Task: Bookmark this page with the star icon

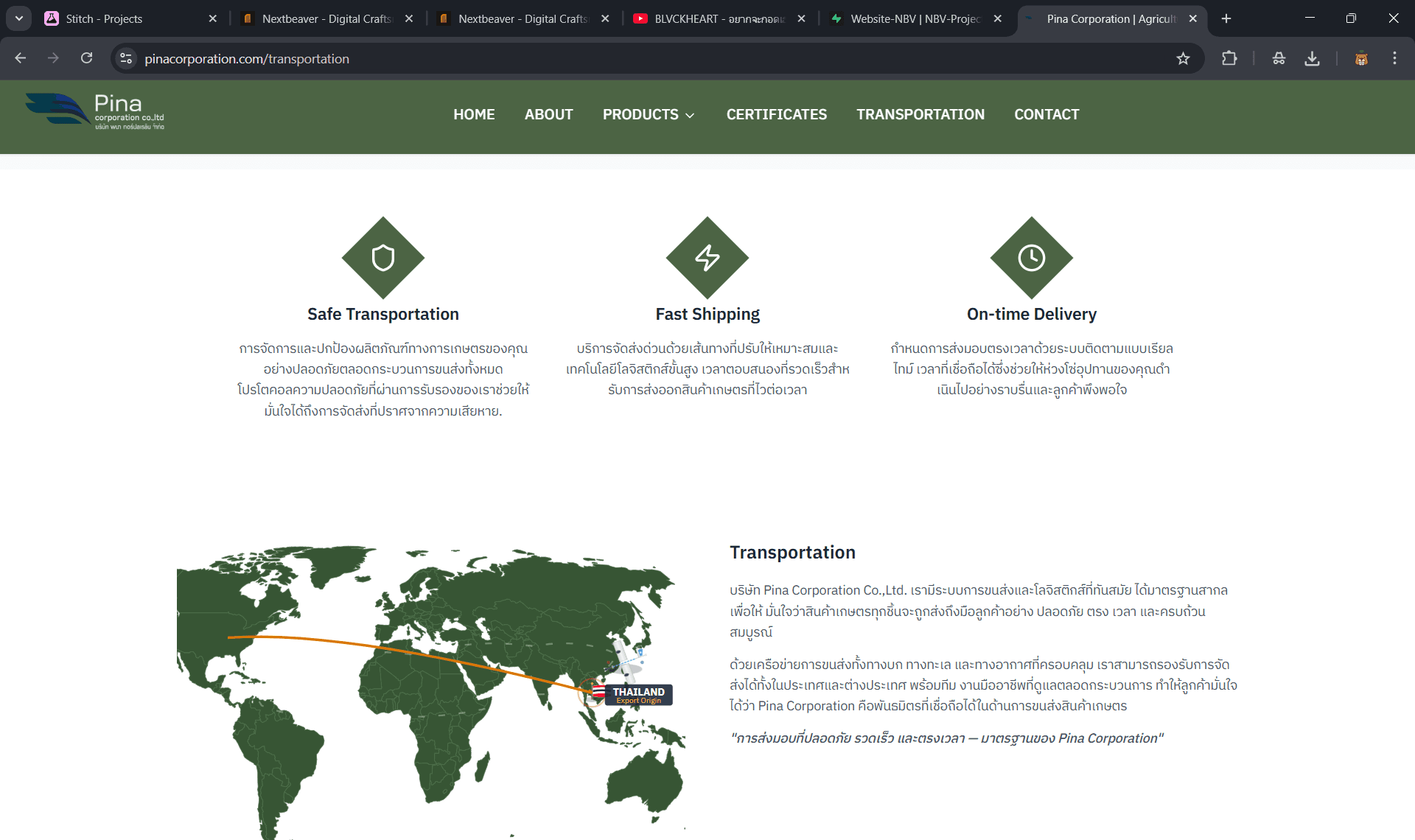Action: 1183,58
